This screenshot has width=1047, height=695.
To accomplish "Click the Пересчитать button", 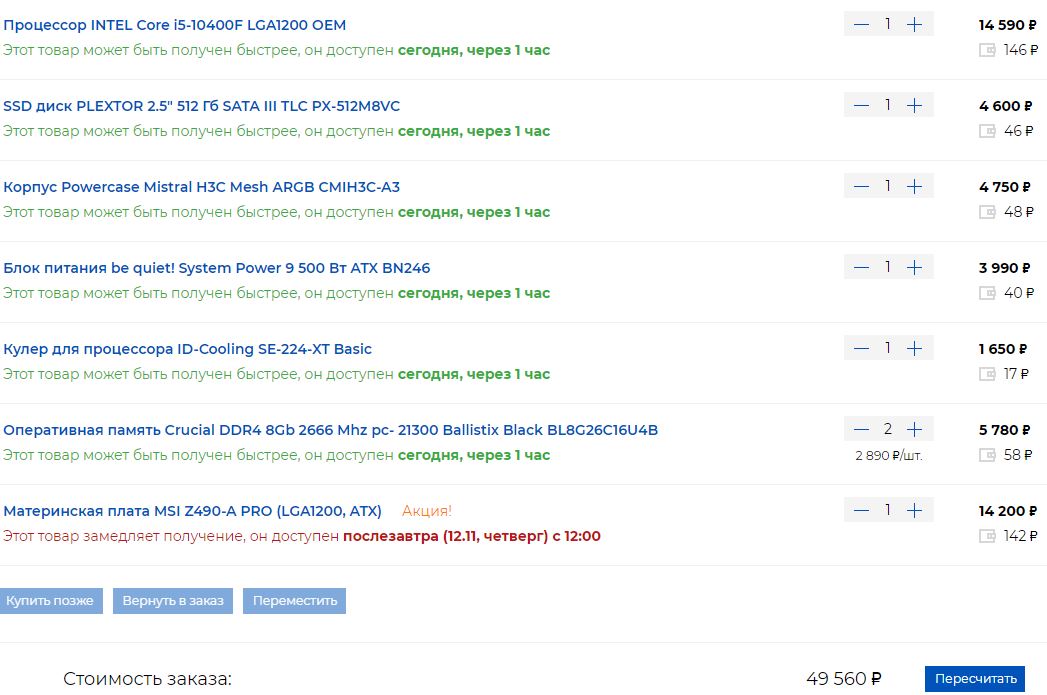I will click(975, 679).
